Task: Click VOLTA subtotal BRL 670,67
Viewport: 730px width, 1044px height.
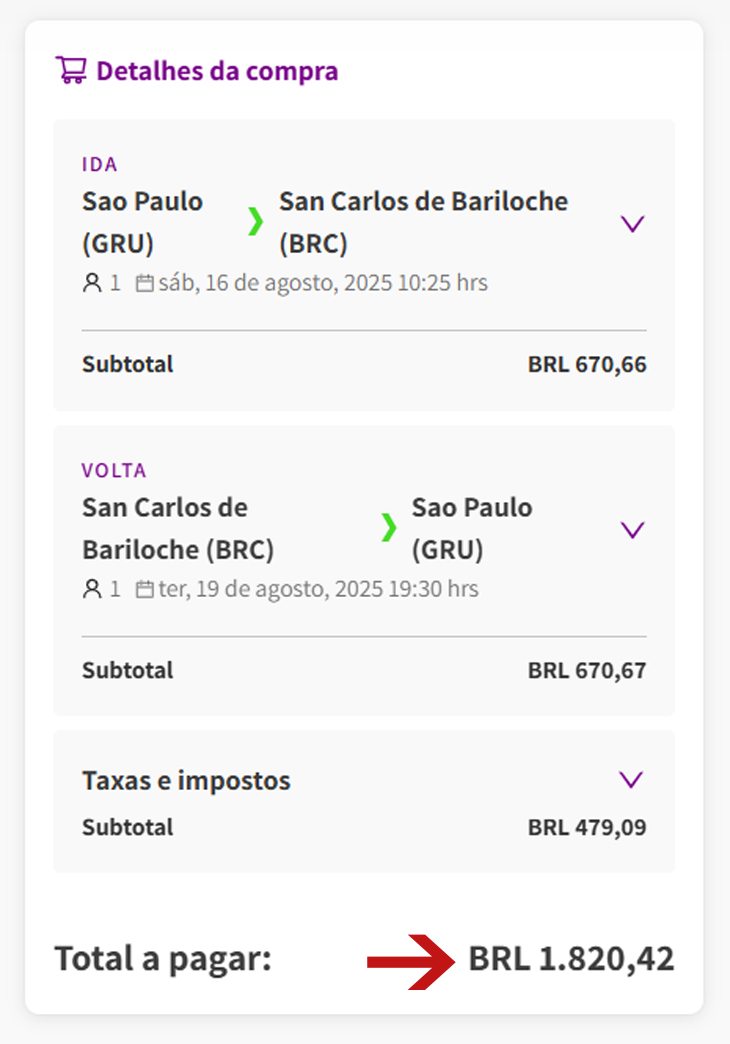Action: click(x=587, y=670)
